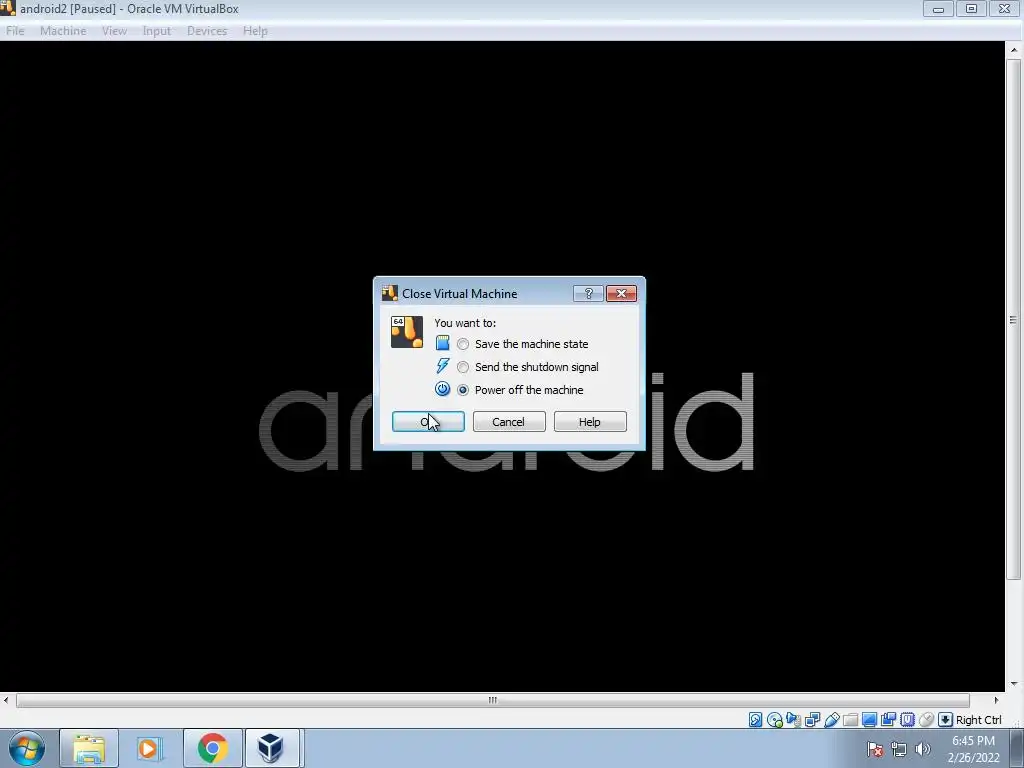Image resolution: width=1024 pixels, height=768 pixels.
Task: Open Windows Explorer from the taskbar
Action: (89, 748)
